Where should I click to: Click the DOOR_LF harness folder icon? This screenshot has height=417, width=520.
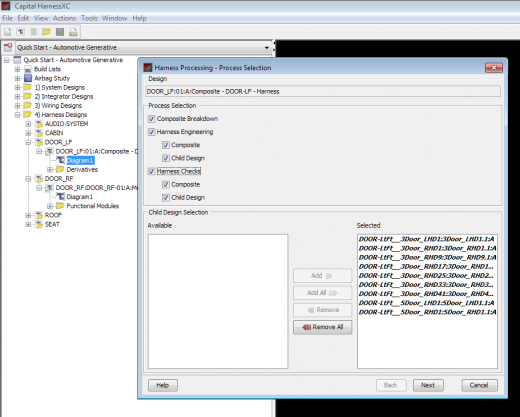39,142
